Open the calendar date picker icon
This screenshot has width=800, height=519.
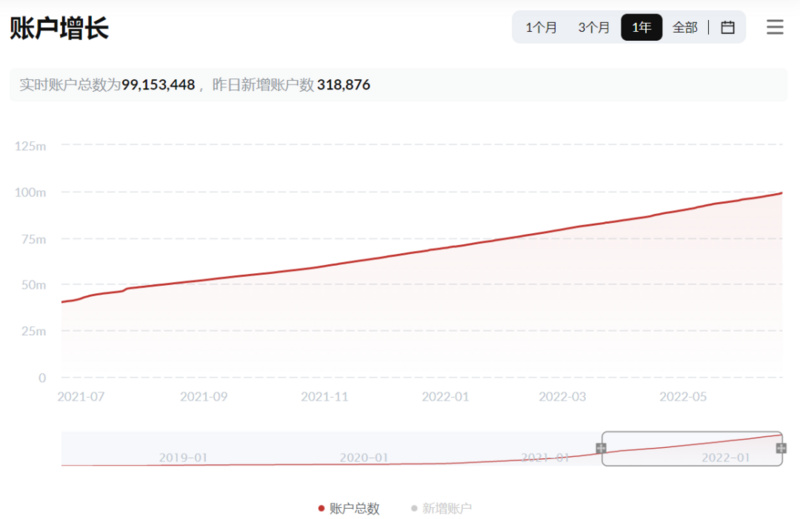click(x=728, y=27)
